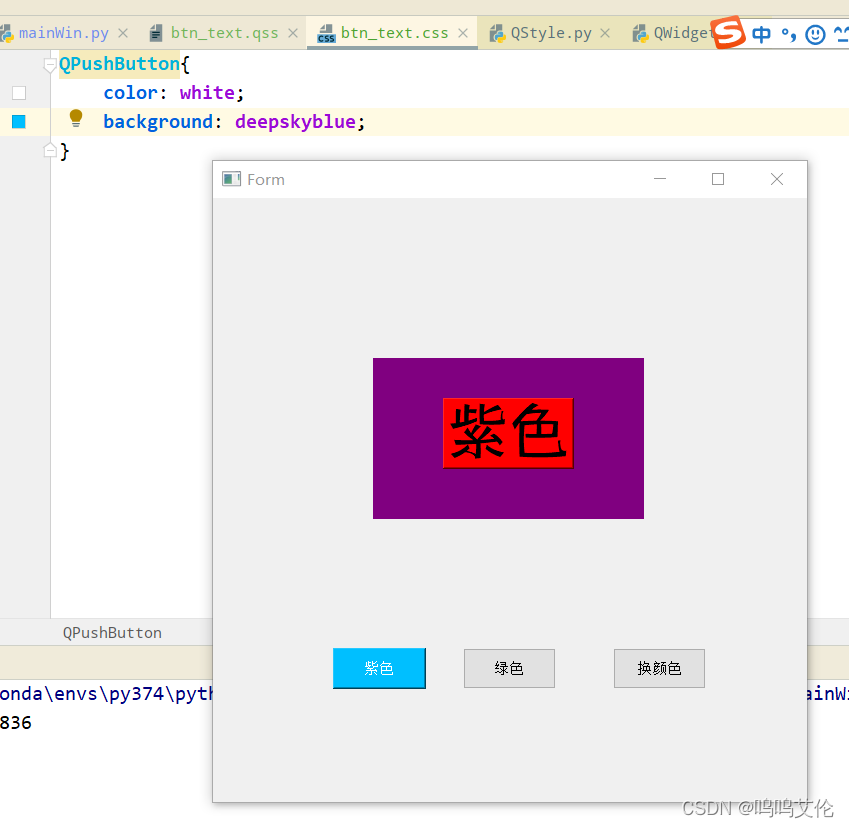Click the keyboard icon on the Sogou bar

click(839, 32)
